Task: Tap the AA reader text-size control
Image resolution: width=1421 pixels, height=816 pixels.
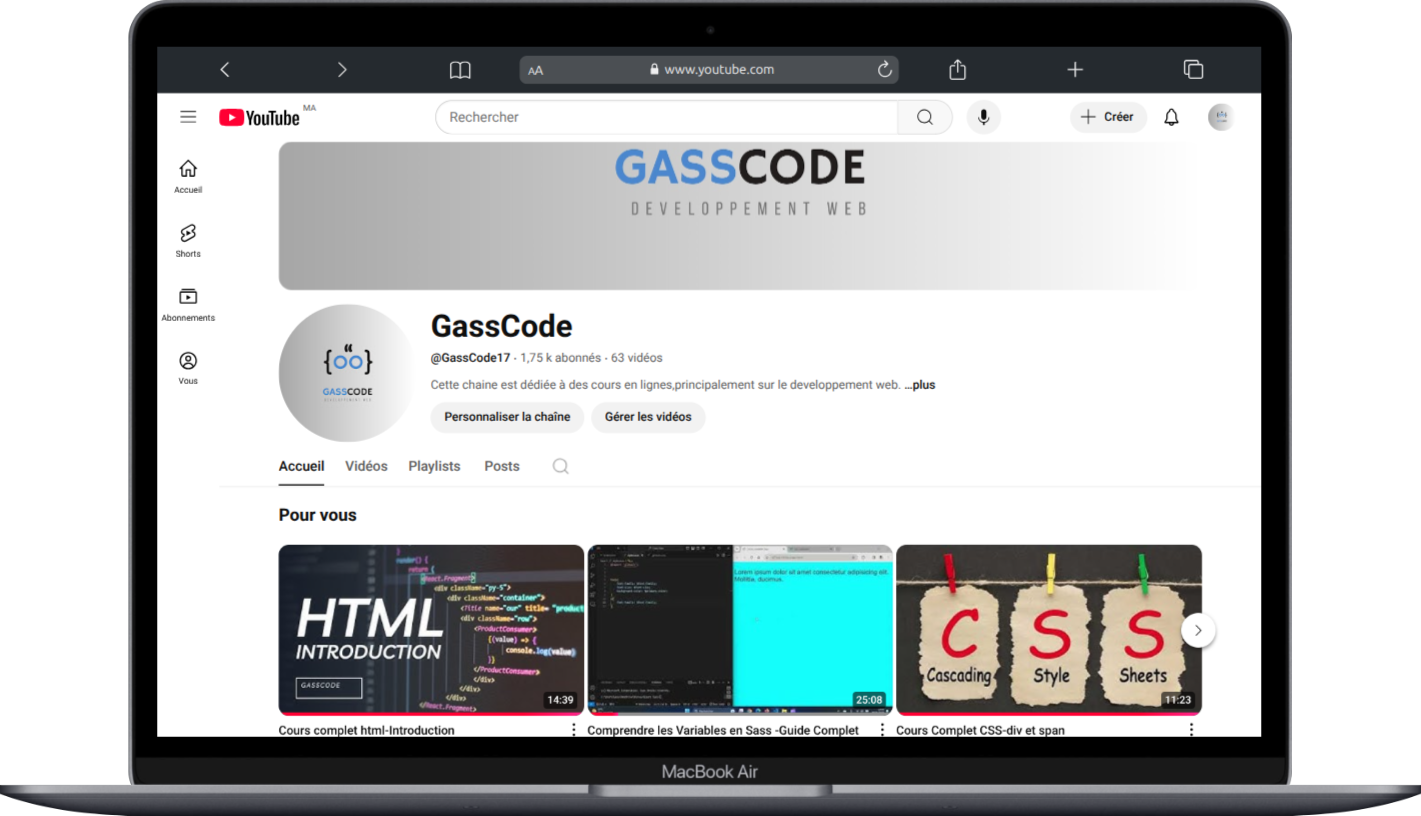Action: 535,70
